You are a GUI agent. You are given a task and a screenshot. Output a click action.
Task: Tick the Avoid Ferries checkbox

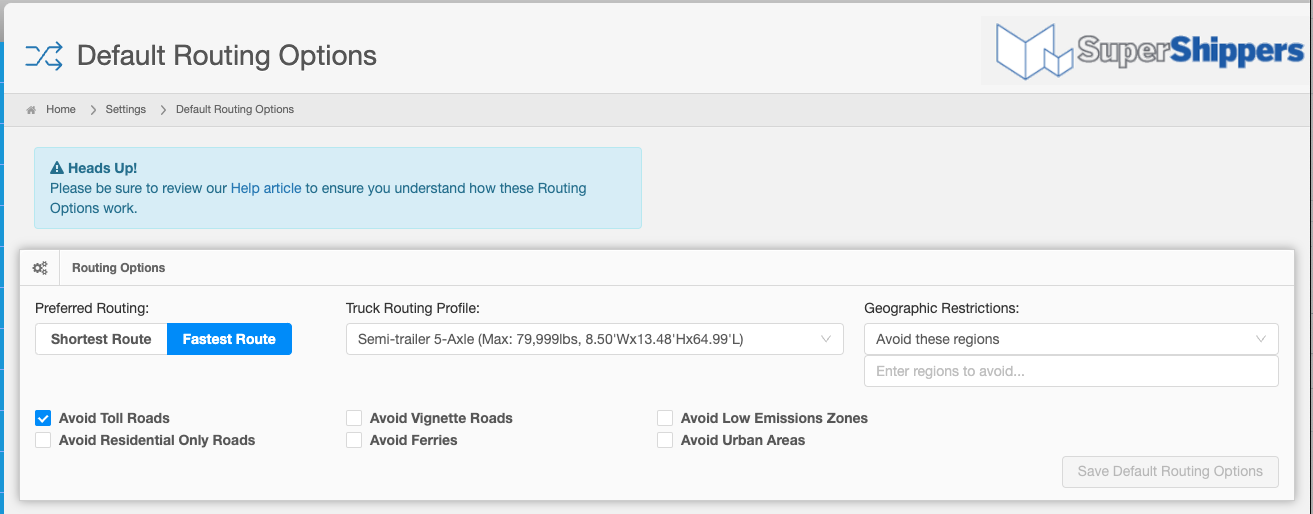(354, 440)
